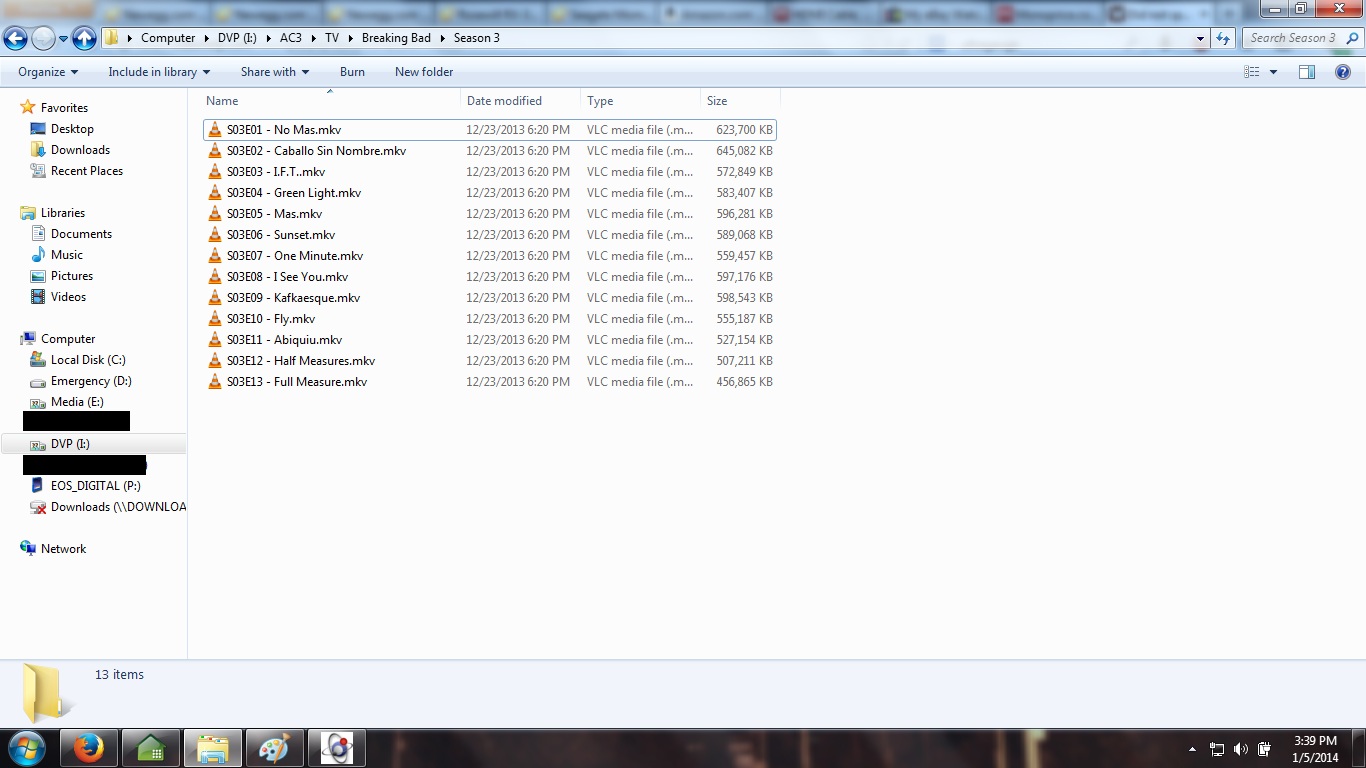Click the volume speaker tray icon

point(1241,749)
